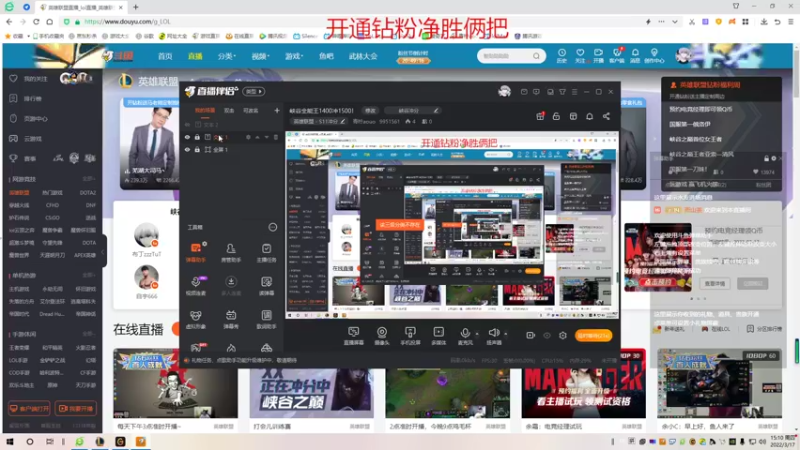
Task: Open settings gear of the selected source row
Action: 248,137
